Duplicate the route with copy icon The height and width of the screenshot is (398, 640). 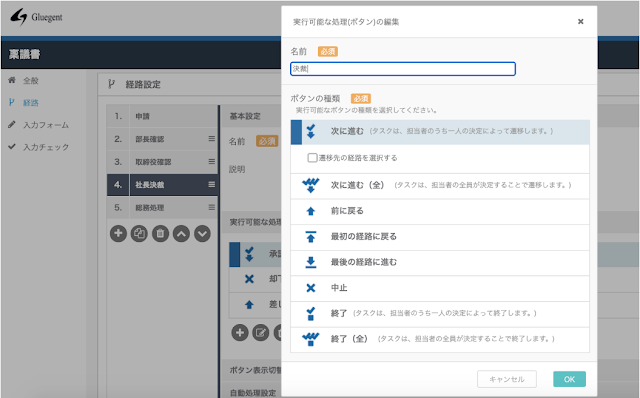[x=139, y=234]
